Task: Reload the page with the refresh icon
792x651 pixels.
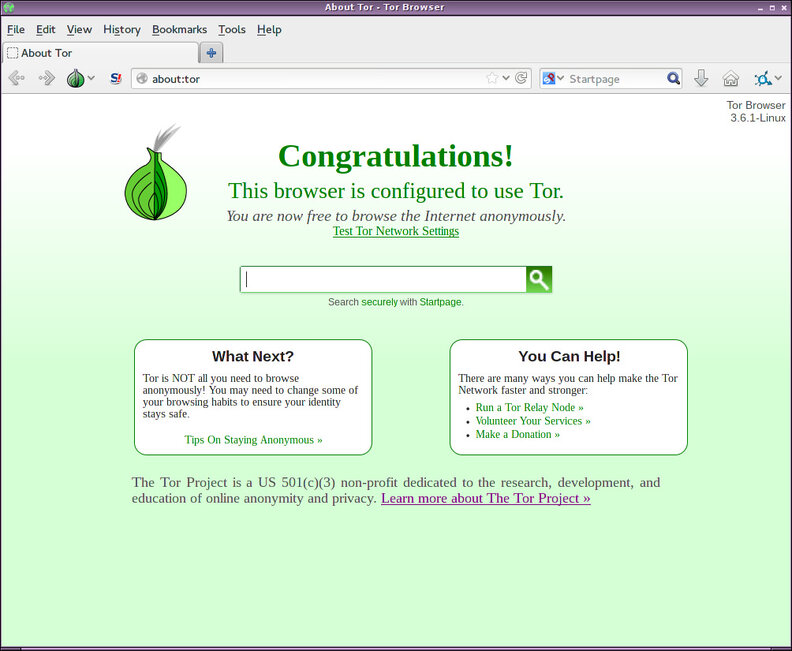Action: pos(521,78)
